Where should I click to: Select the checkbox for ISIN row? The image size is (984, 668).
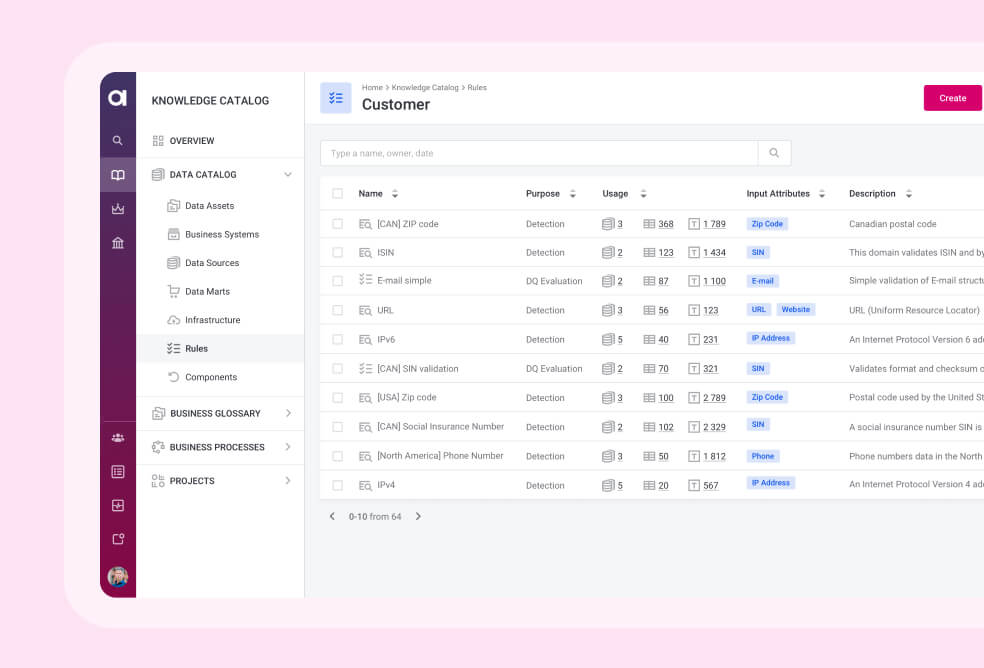(x=337, y=253)
